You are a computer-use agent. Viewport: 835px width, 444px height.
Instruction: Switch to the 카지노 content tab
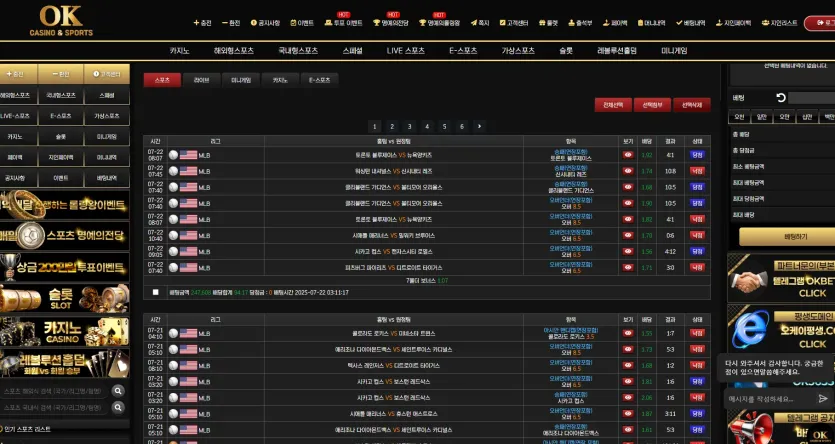click(x=280, y=80)
